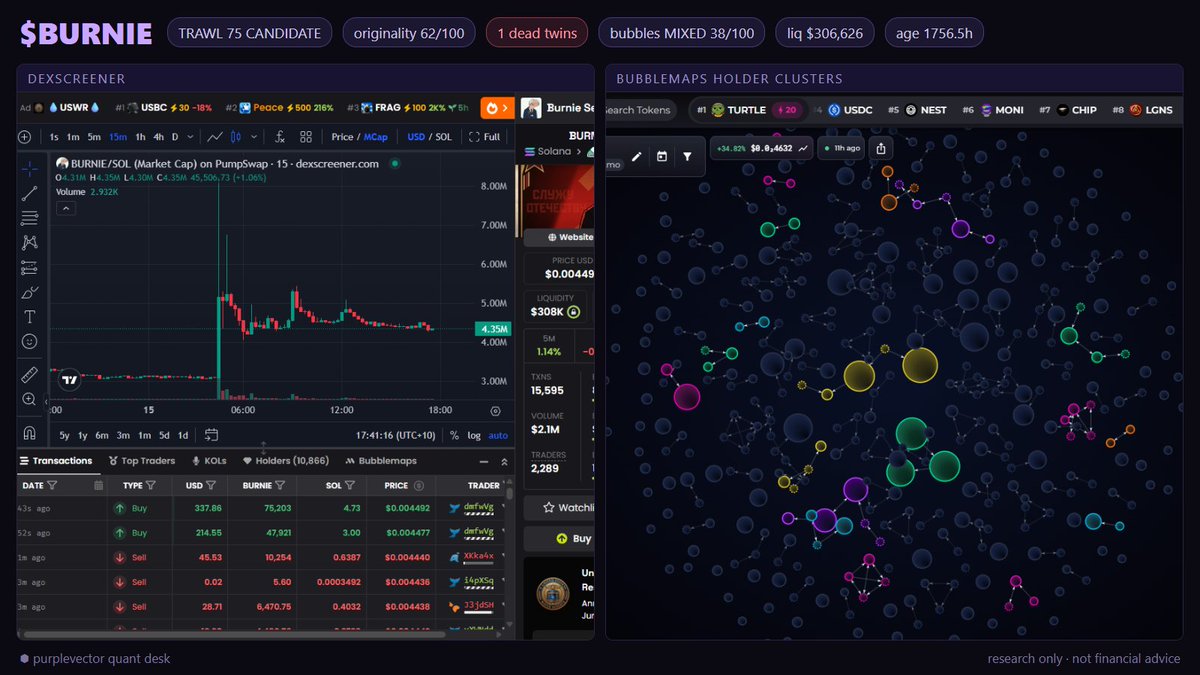Toggle the magnet snap mode

[x=30, y=433]
